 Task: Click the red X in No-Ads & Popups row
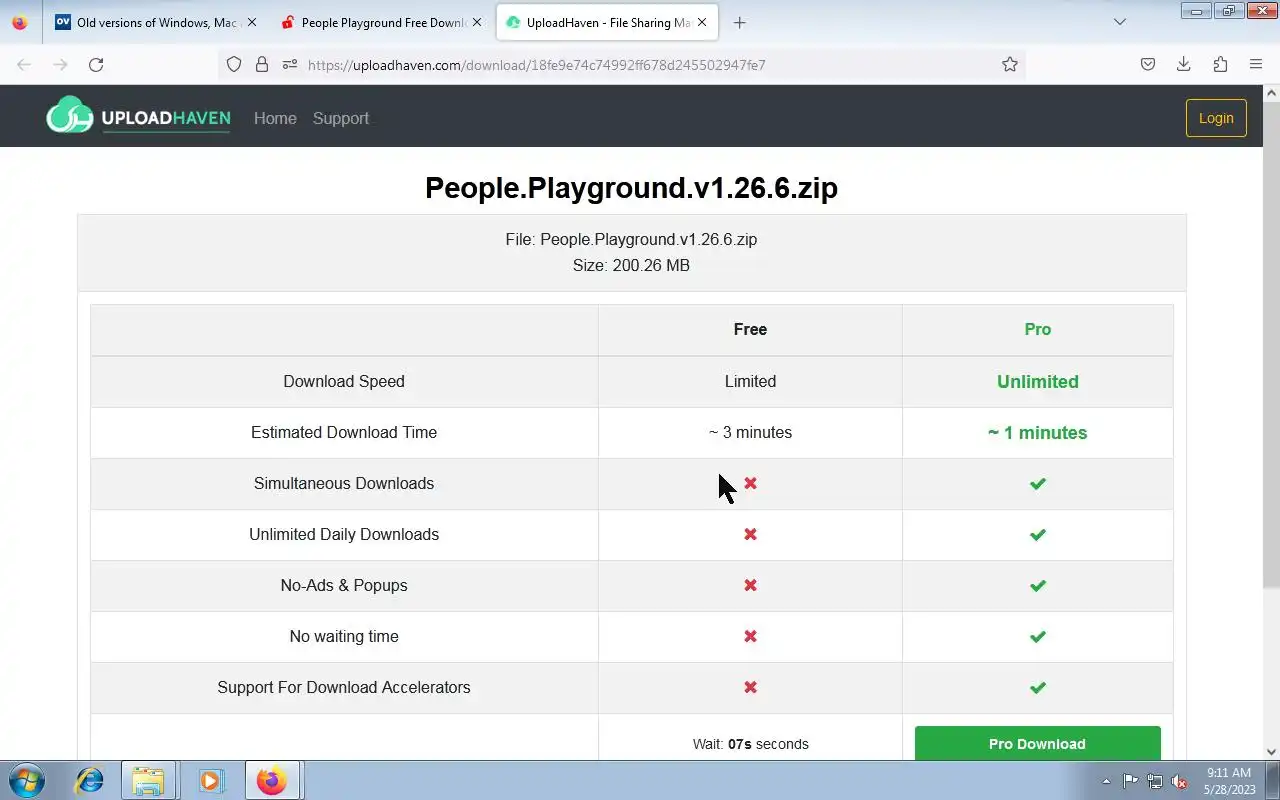pyautogui.click(x=750, y=585)
